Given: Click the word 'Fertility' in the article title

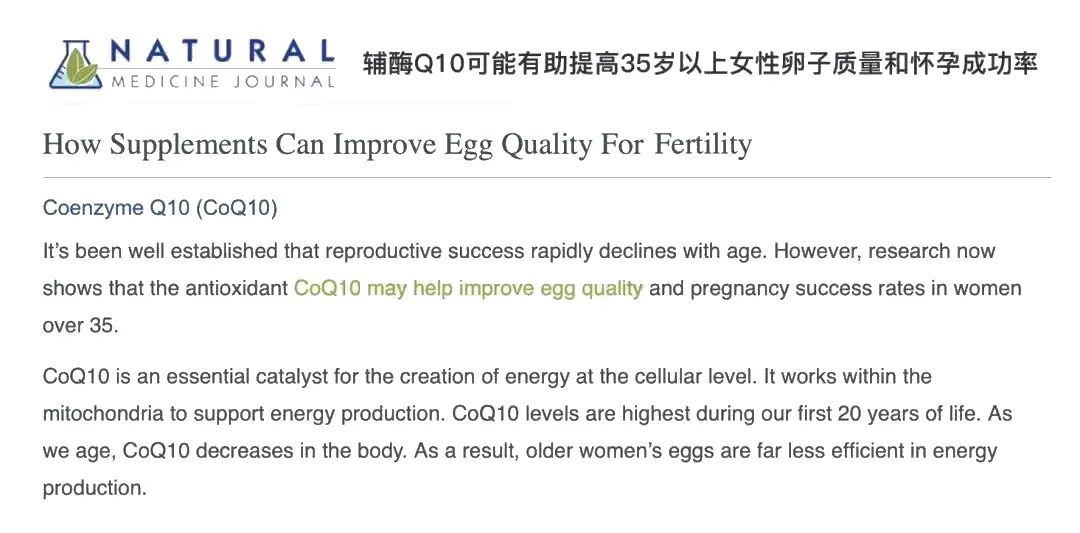Looking at the screenshot, I should [703, 144].
